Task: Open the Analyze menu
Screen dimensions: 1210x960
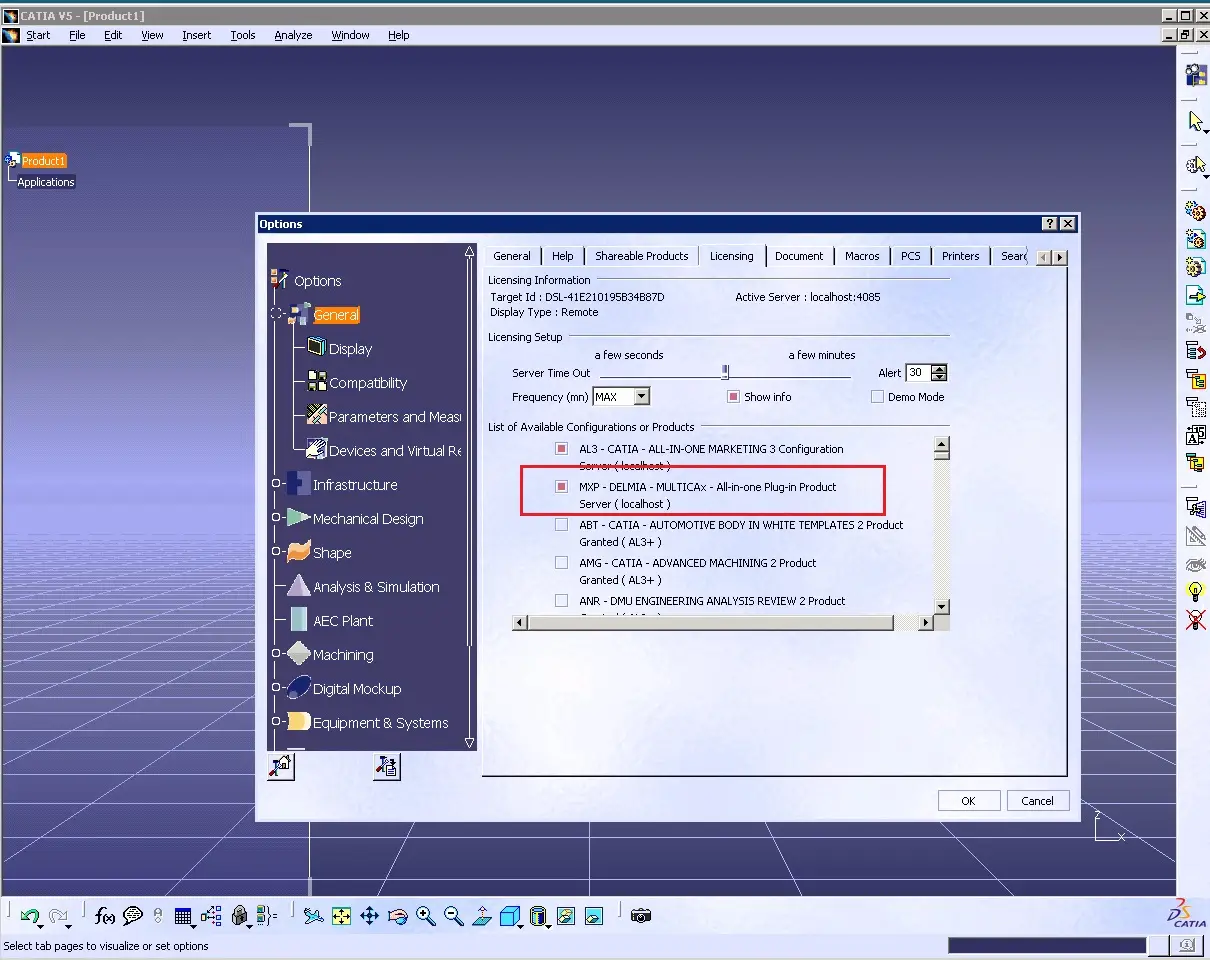Action: [x=293, y=35]
